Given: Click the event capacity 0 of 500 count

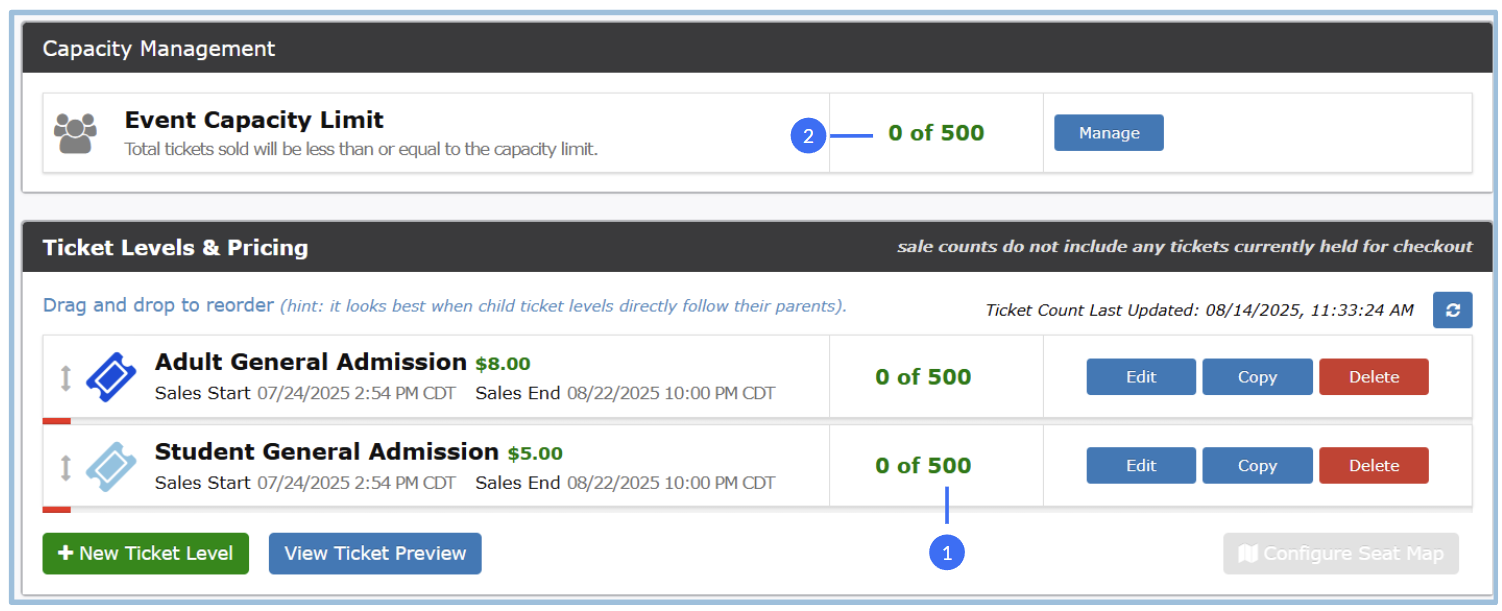Looking at the screenshot, I should [936, 133].
